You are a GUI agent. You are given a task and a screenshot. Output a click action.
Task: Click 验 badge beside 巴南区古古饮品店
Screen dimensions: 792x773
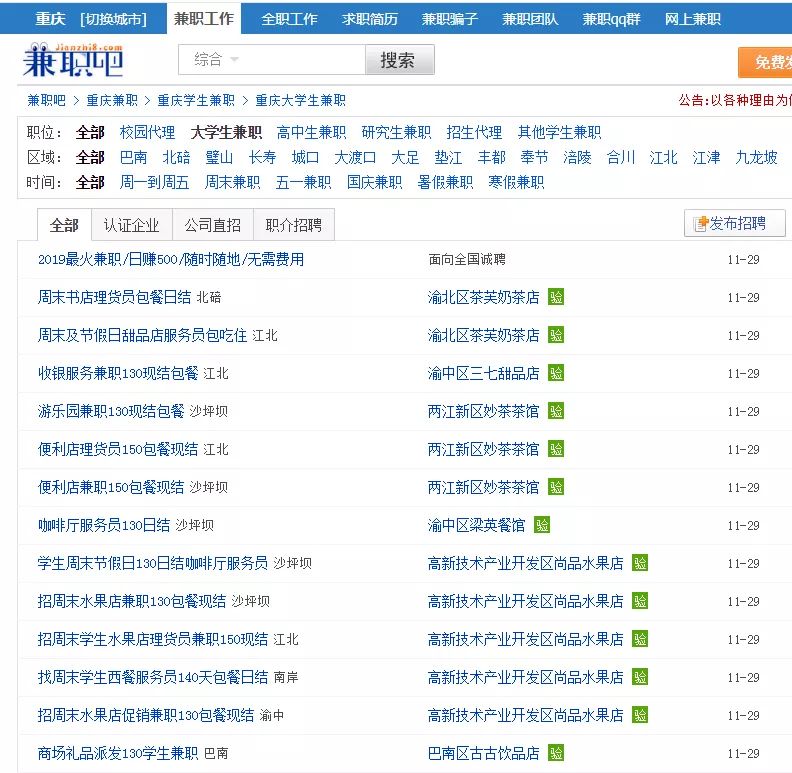point(556,753)
